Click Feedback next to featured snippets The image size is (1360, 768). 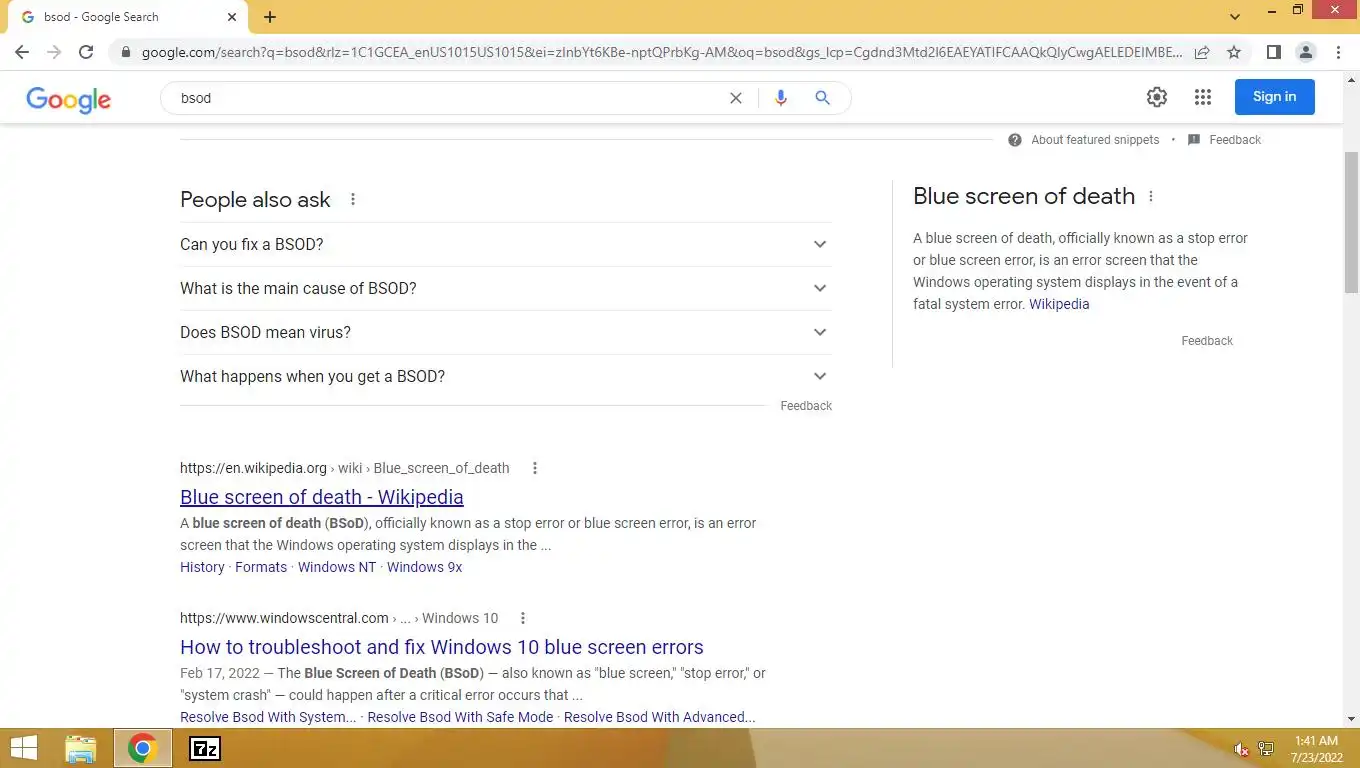pos(1235,140)
